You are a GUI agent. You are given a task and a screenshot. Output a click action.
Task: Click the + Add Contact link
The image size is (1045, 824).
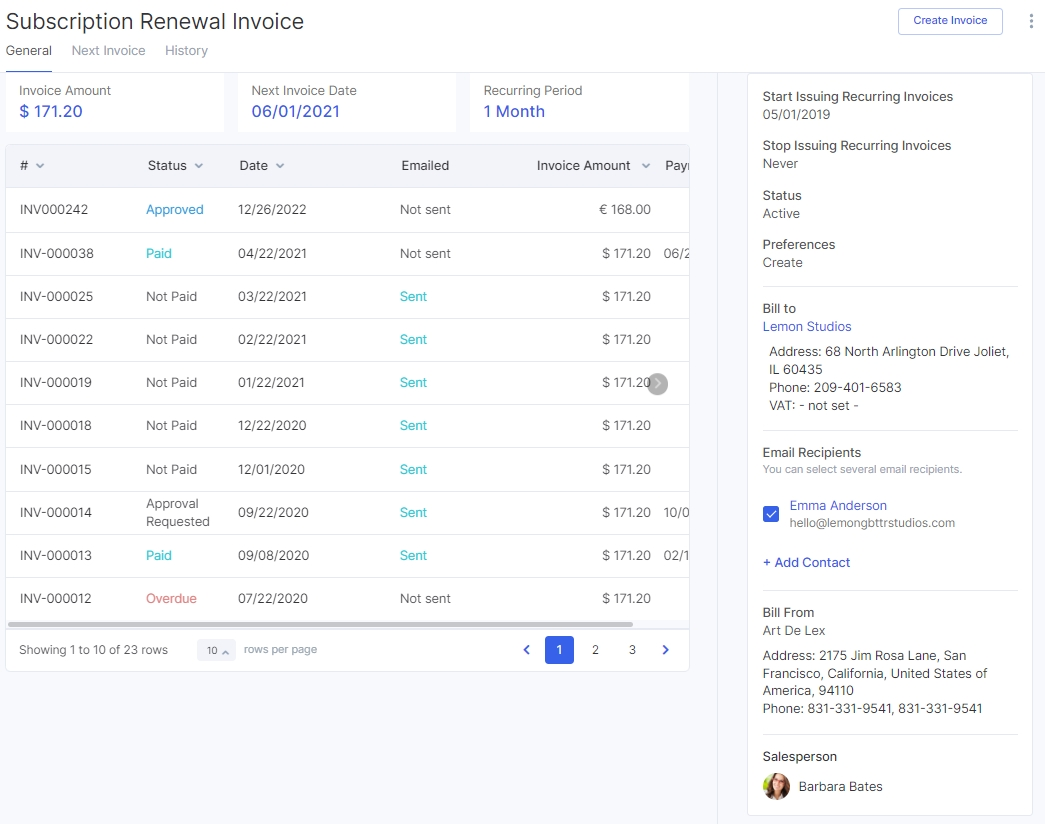click(806, 563)
